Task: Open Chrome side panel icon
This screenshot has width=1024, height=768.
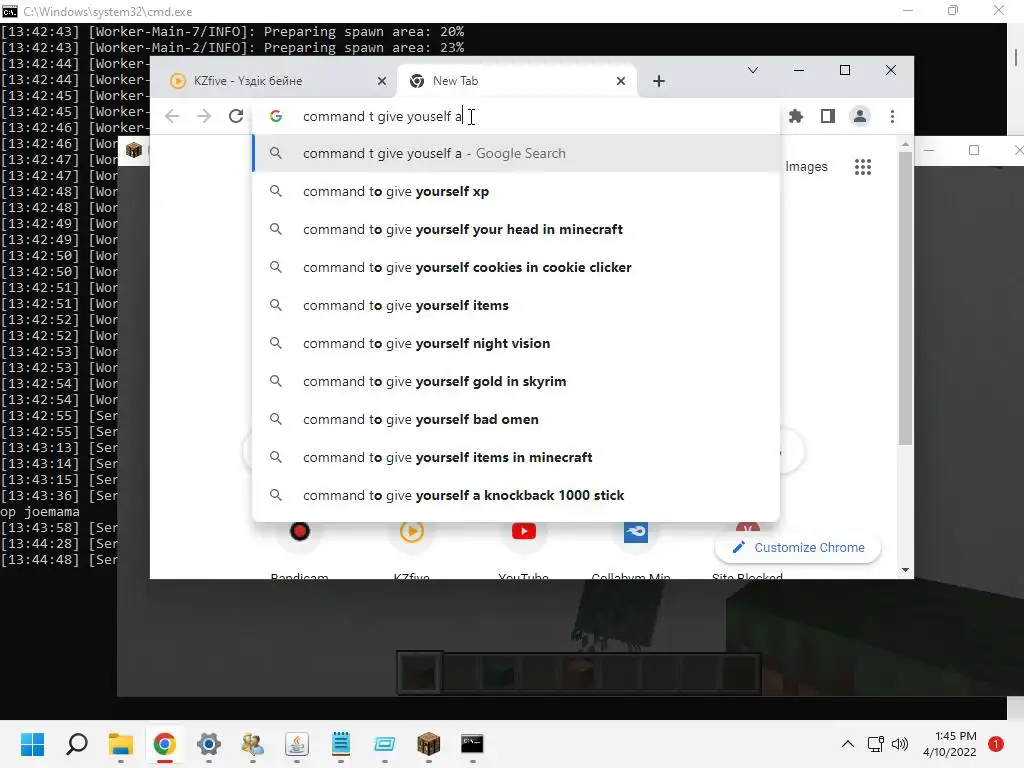Action: (x=827, y=116)
